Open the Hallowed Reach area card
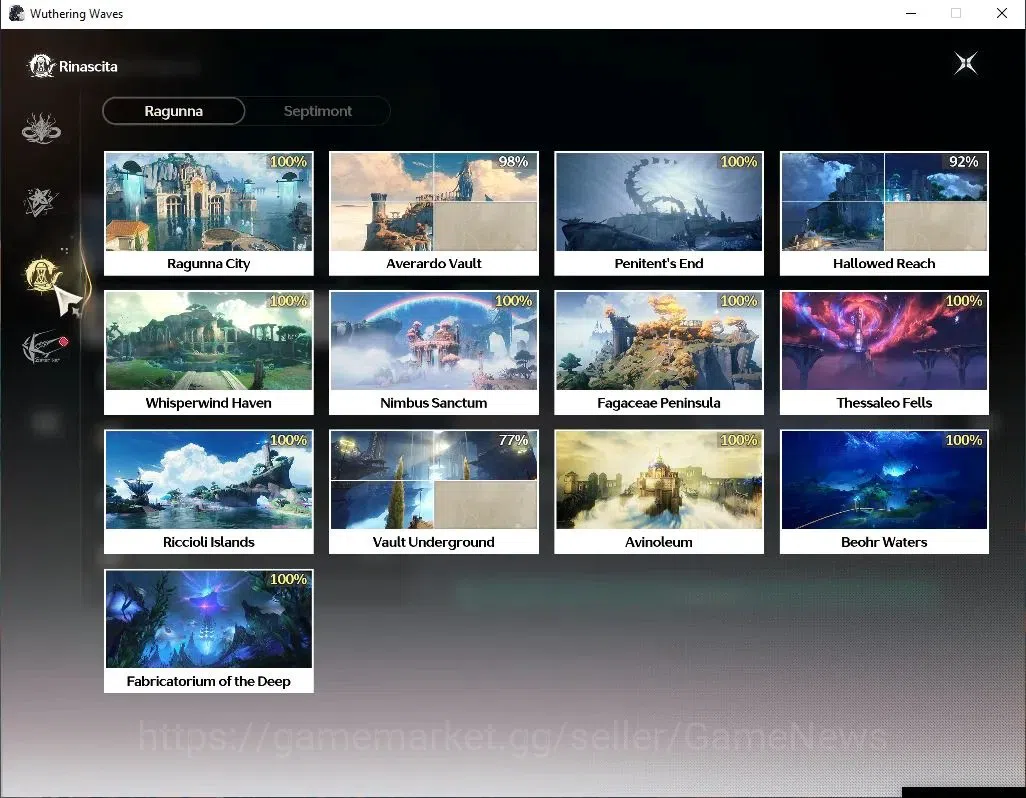This screenshot has height=798, width=1026. pos(884,213)
